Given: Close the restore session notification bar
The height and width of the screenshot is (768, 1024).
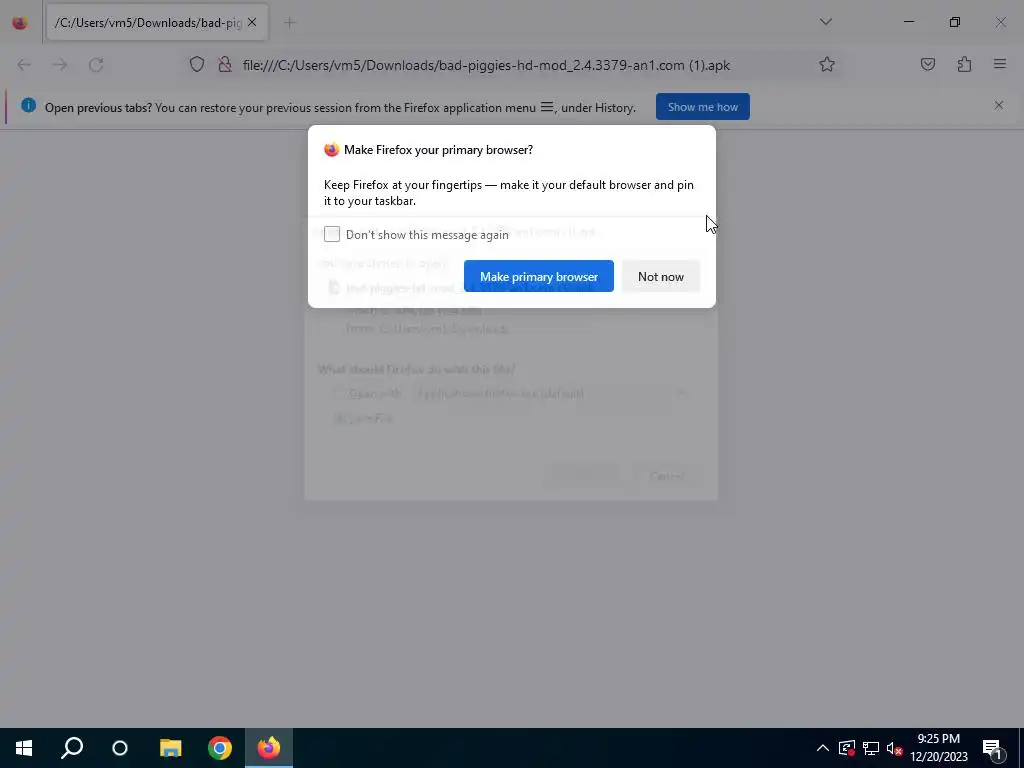Looking at the screenshot, I should click(999, 105).
